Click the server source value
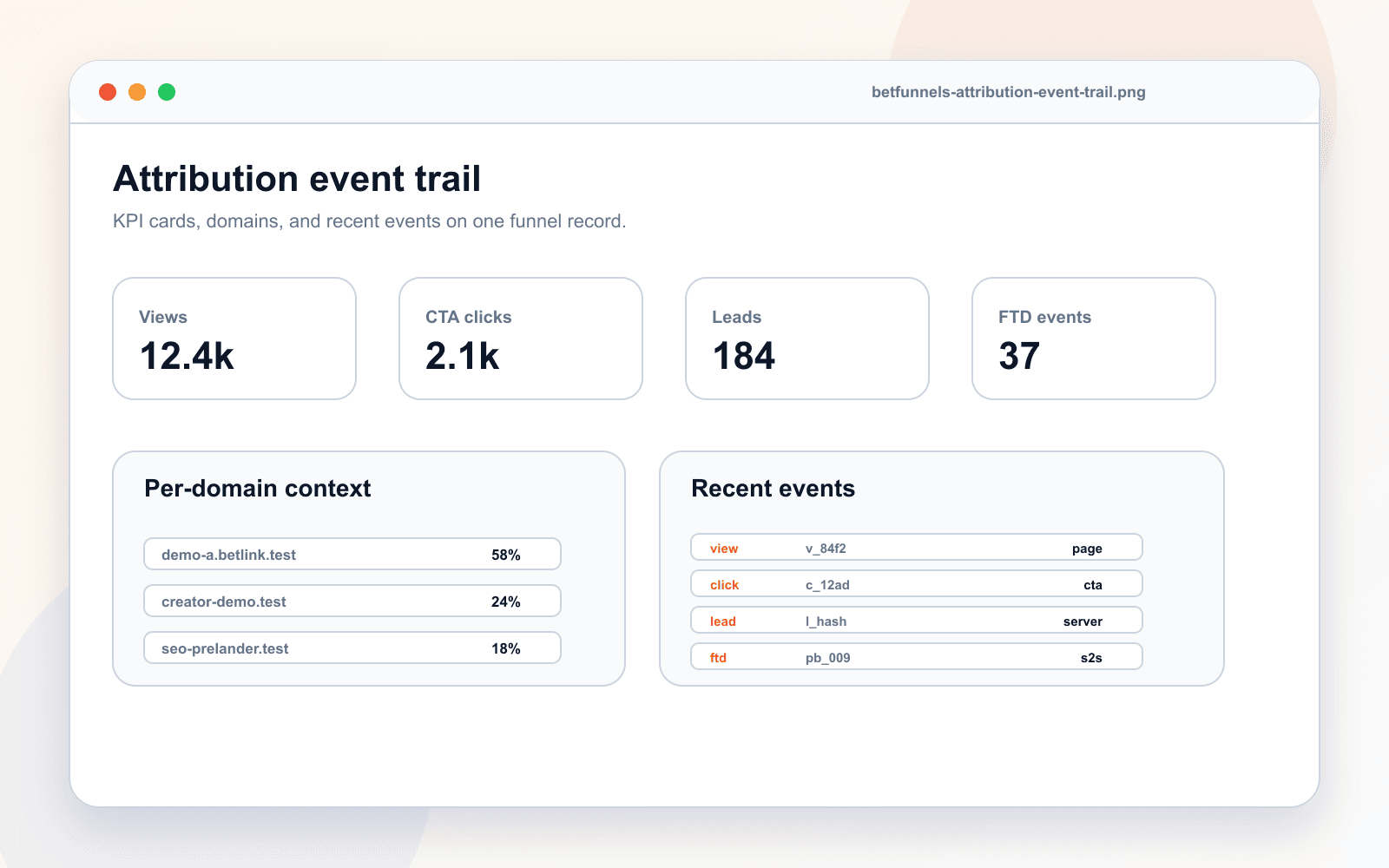 pos(1083,621)
